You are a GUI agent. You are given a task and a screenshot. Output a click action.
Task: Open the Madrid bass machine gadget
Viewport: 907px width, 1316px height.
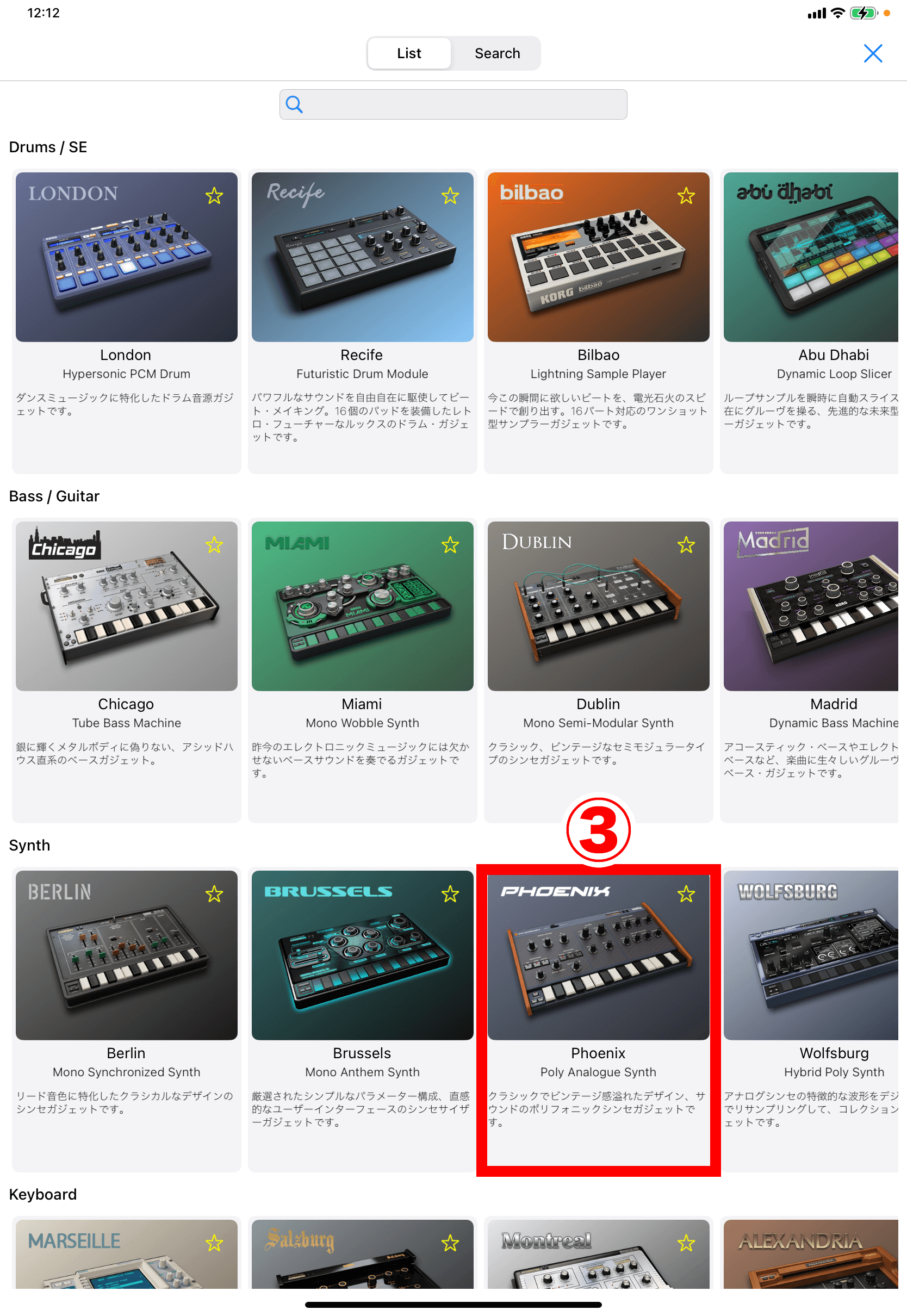[810, 606]
